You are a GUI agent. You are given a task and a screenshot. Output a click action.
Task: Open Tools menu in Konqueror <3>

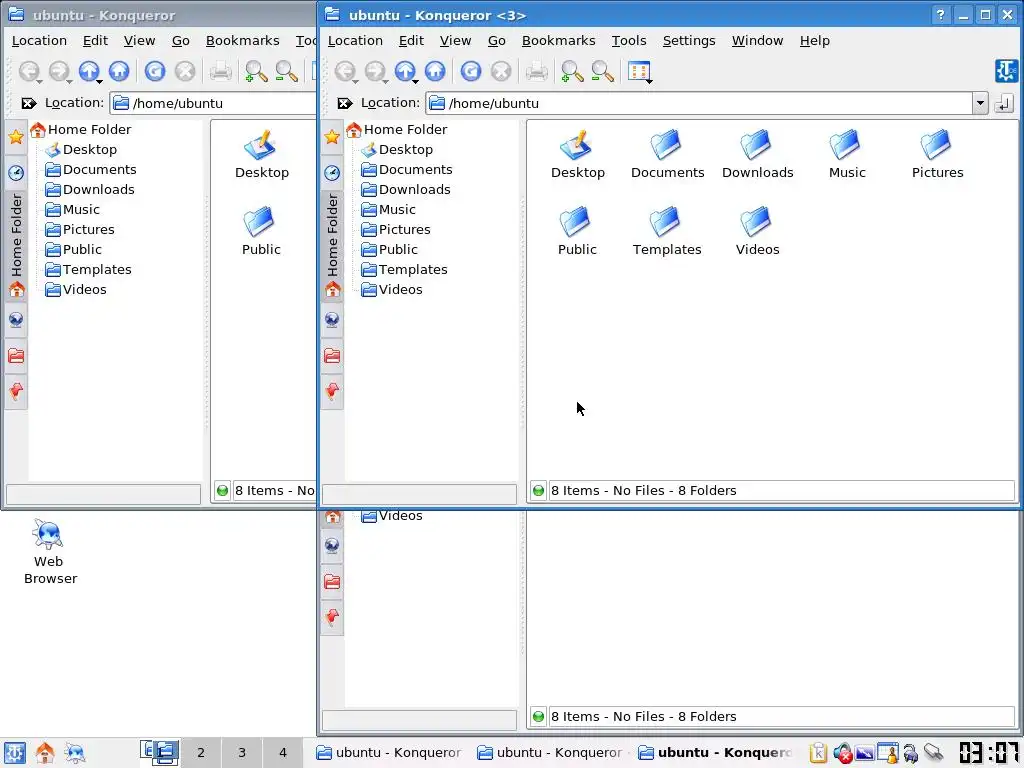629,40
